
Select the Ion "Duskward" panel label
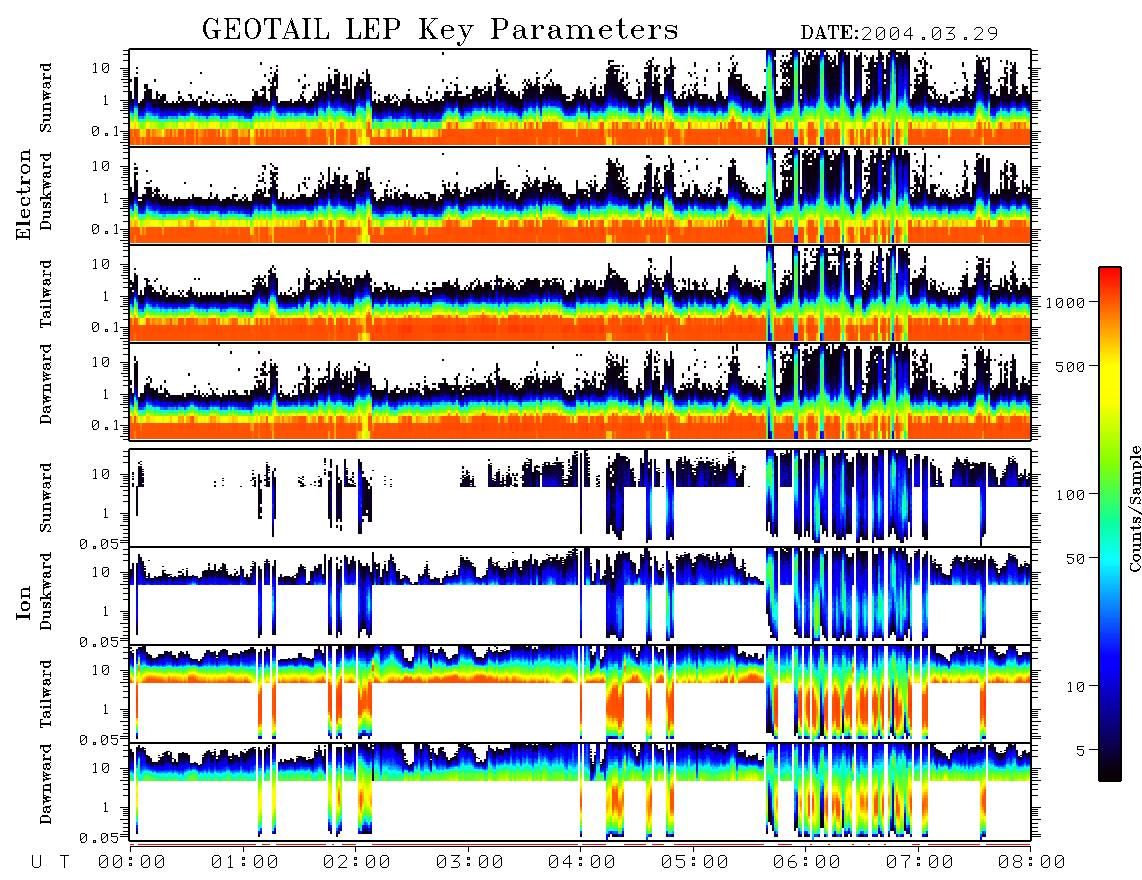point(46,591)
